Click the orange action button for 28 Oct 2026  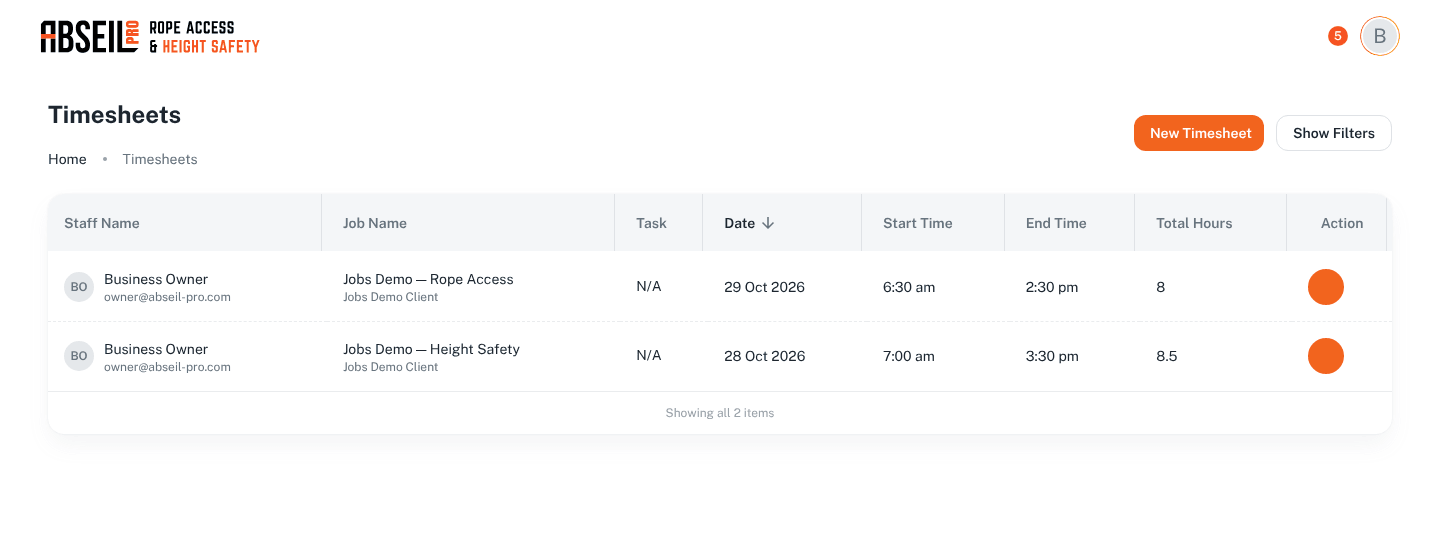[1326, 356]
